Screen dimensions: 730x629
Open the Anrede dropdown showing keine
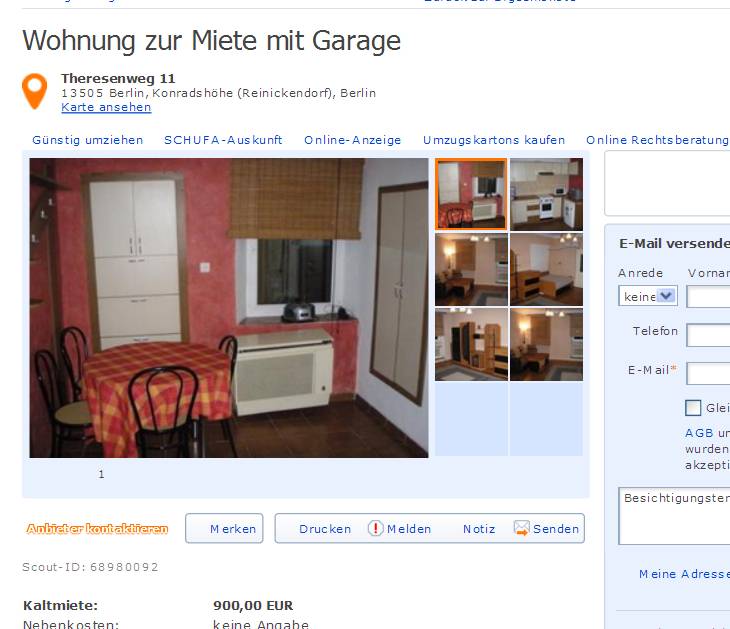pyautogui.click(x=648, y=296)
